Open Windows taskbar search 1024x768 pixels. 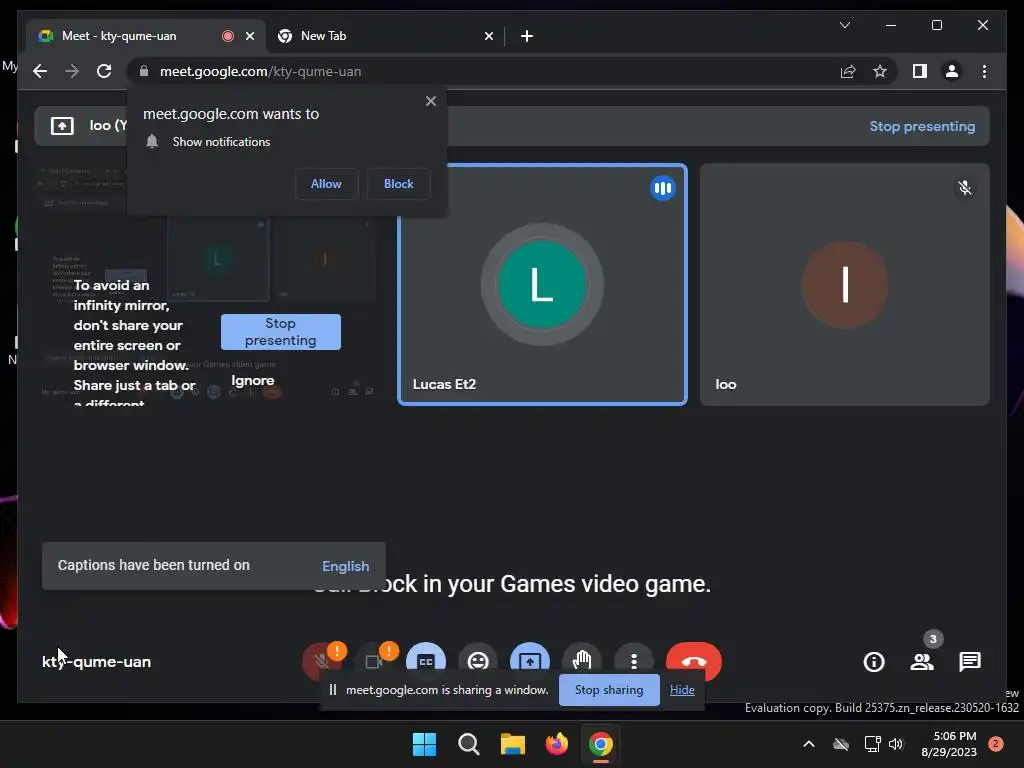pos(468,744)
